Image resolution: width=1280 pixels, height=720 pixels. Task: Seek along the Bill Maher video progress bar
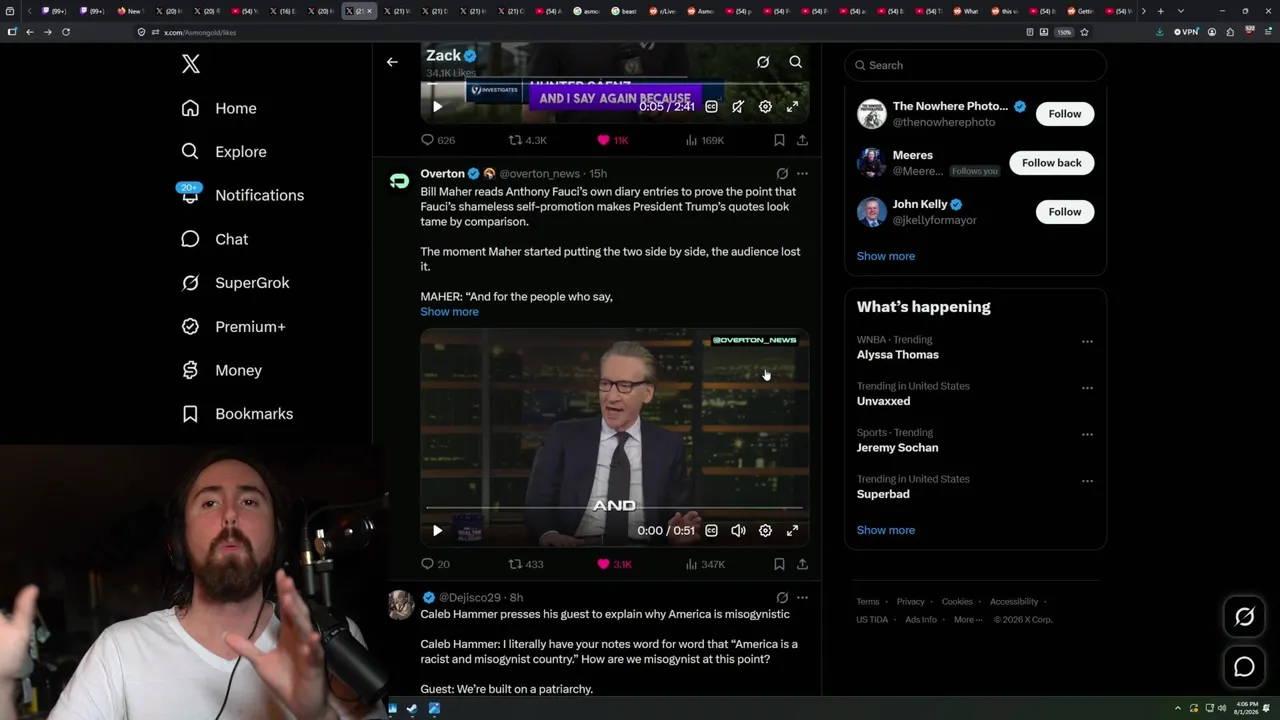pos(615,509)
